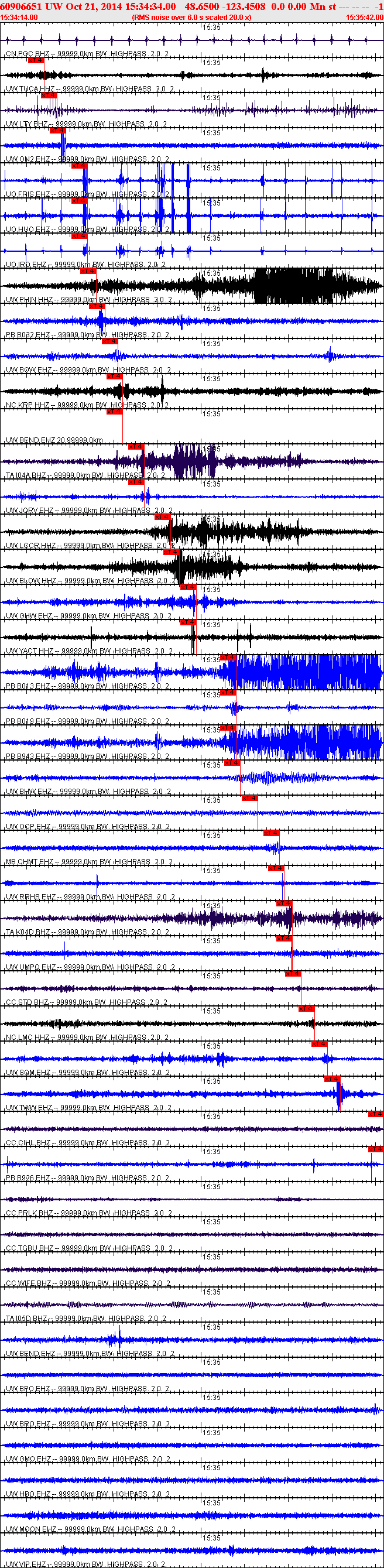The image size is (384, 1568).
Task: Click the saturated burst on UW.PHIN.HHZ waveform
Action: (292, 286)
